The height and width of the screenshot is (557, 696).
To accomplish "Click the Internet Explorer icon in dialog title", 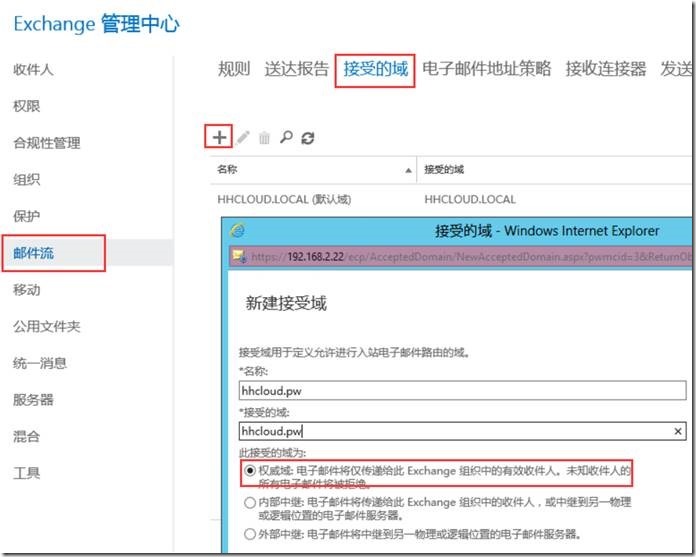I will click(x=238, y=230).
